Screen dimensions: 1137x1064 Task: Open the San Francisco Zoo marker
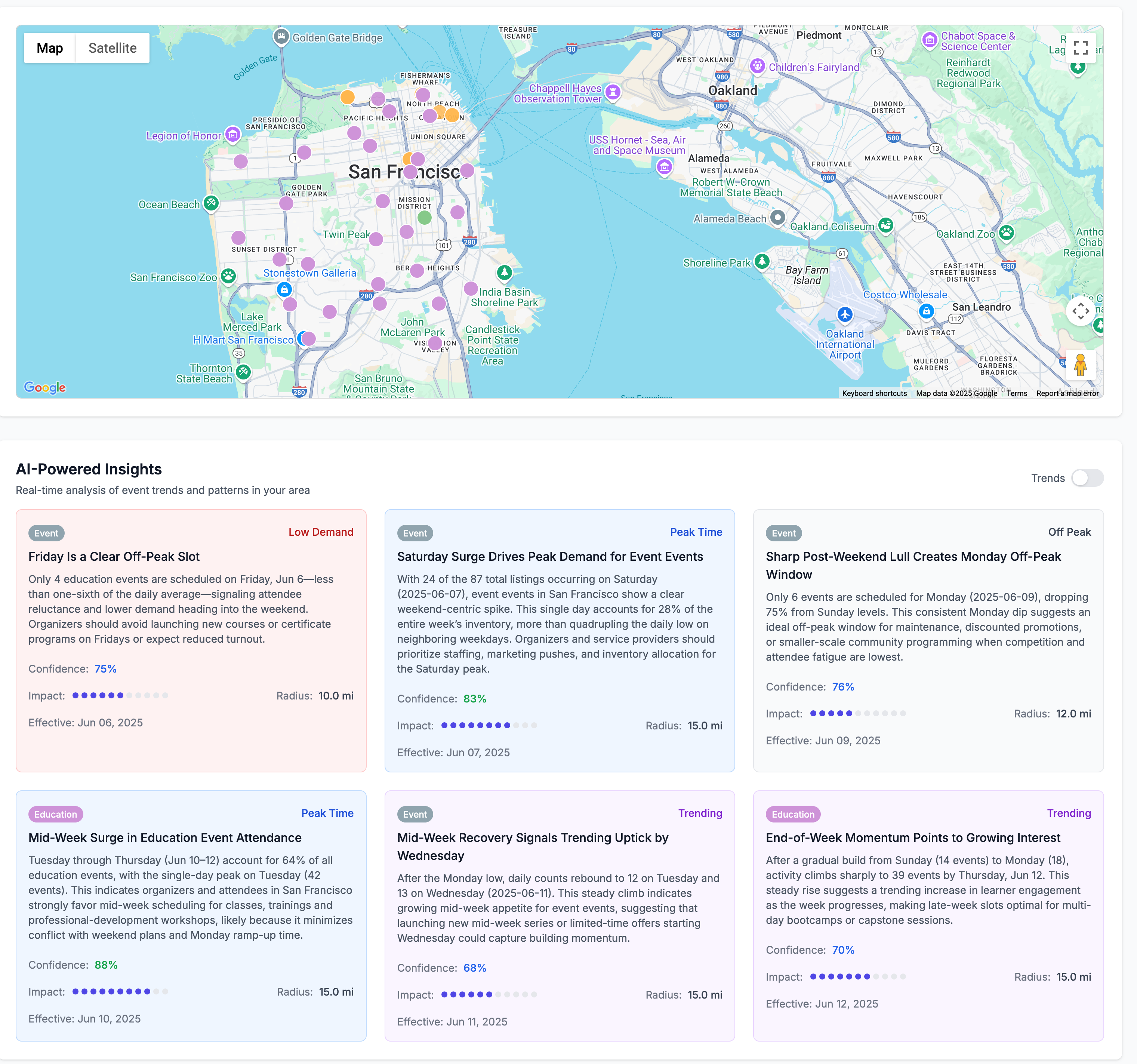coord(228,276)
